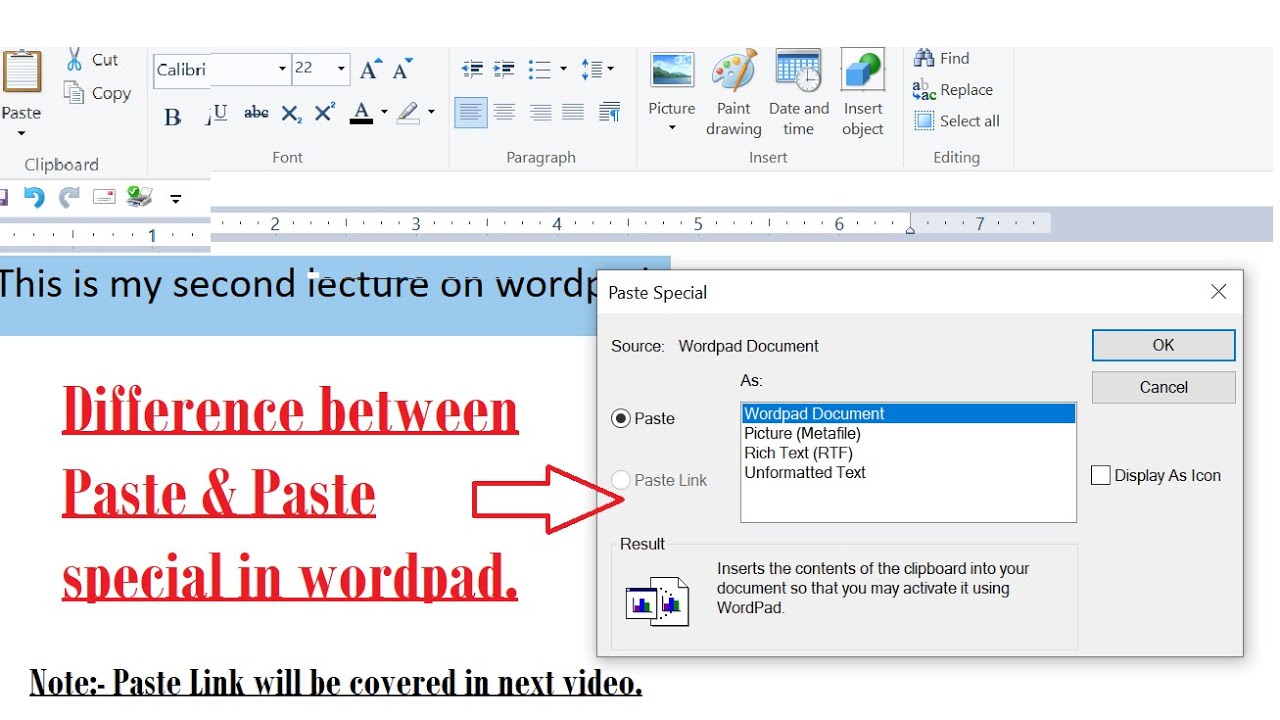This screenshot has width=1280, height=720.
Task: Select the Paste Link radio button
Action: (x=621, y=480)
